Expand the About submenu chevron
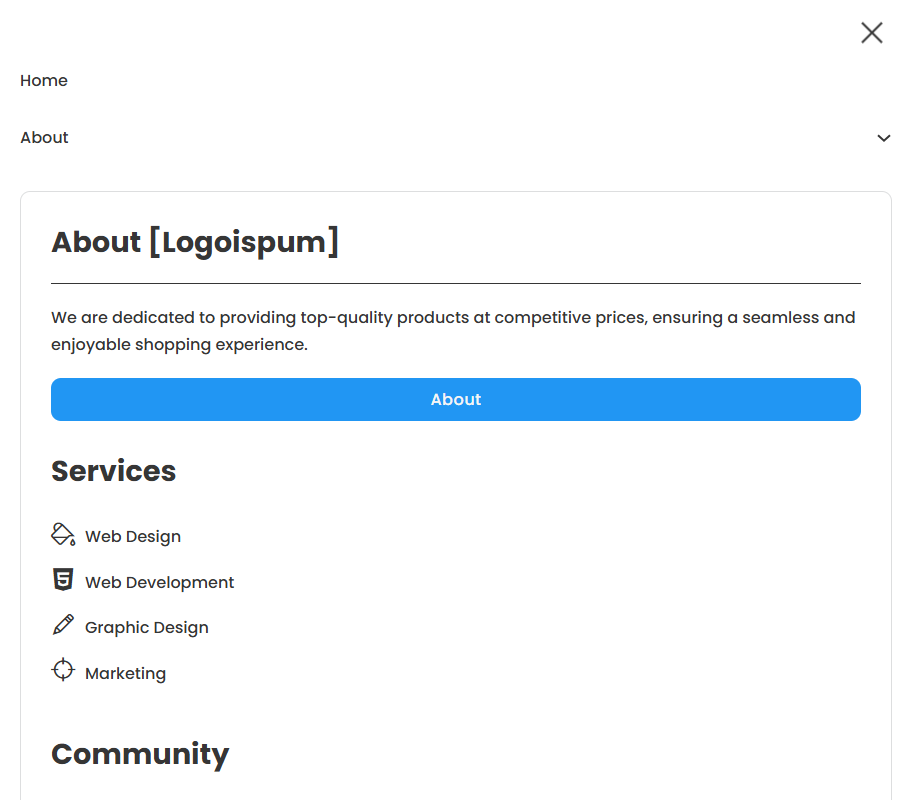 tap(883, 138)
